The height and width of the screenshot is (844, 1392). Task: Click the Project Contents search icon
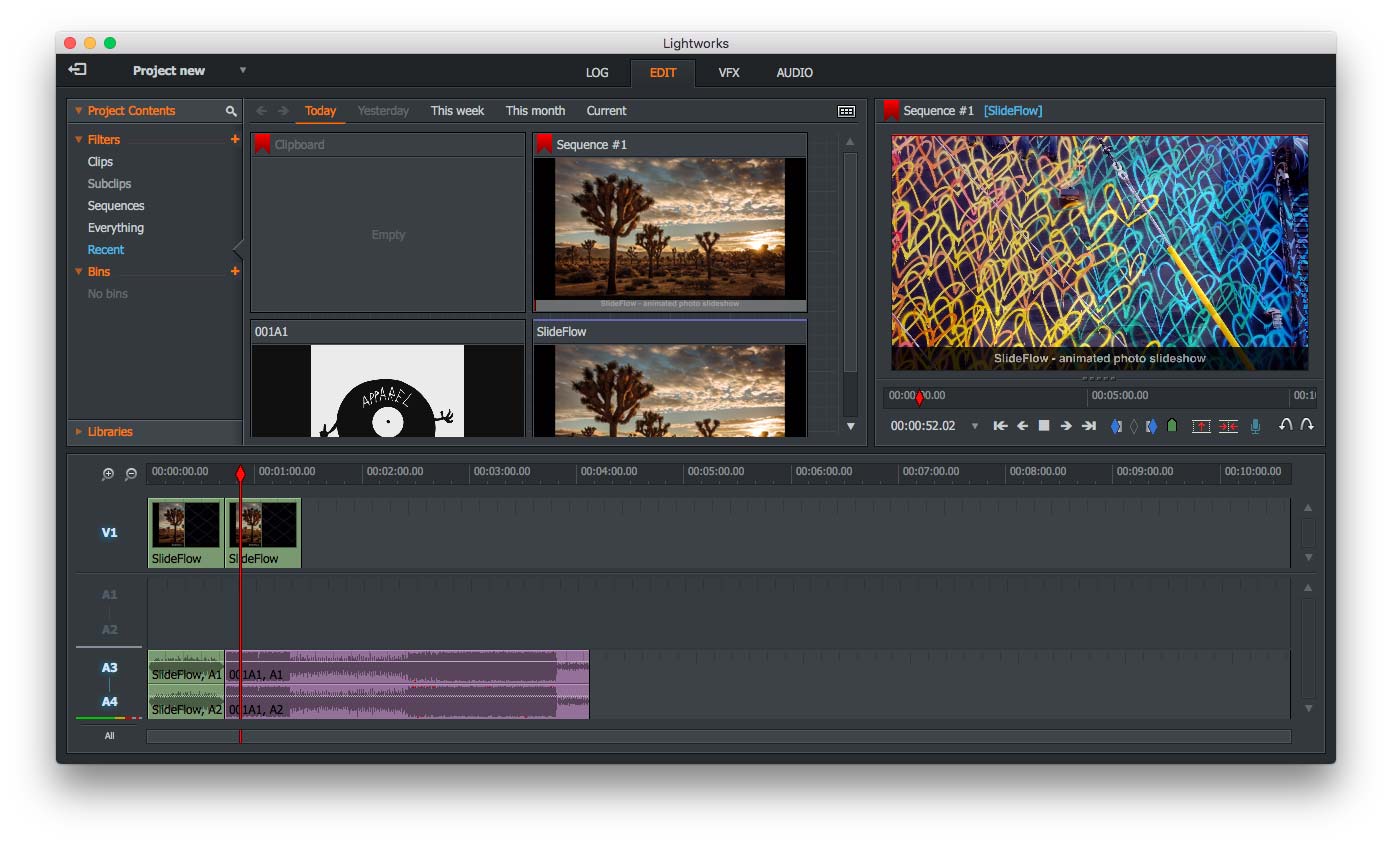(x=231, y=111)
